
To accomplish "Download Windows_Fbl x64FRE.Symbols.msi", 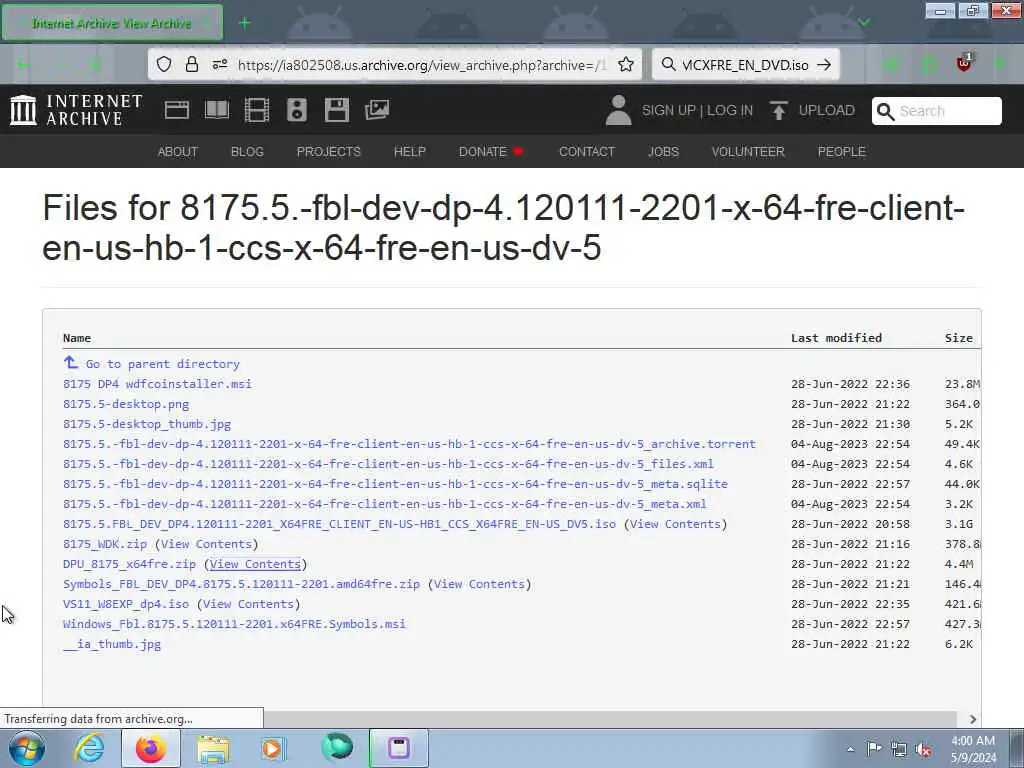I will click(234, 624).
